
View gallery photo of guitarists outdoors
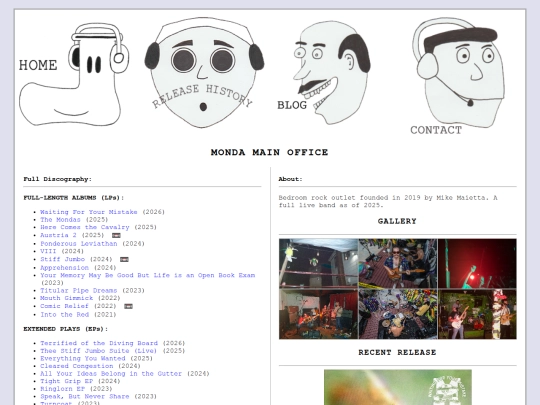477,314
